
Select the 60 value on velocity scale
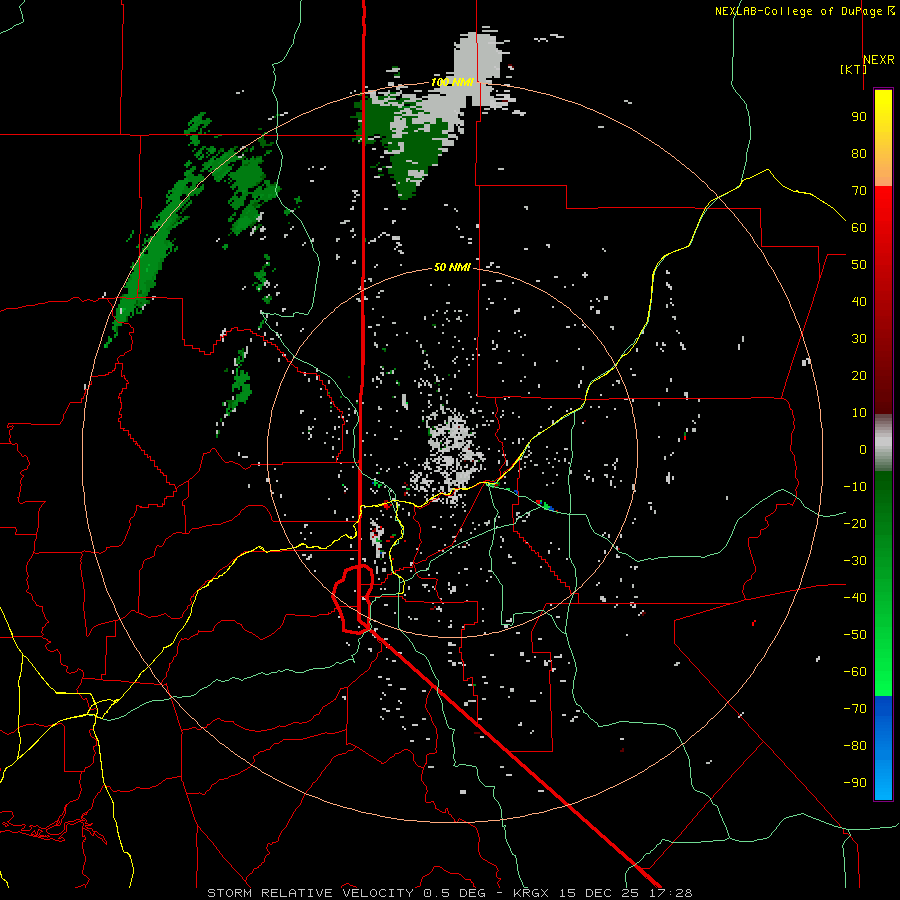point(859,227)
